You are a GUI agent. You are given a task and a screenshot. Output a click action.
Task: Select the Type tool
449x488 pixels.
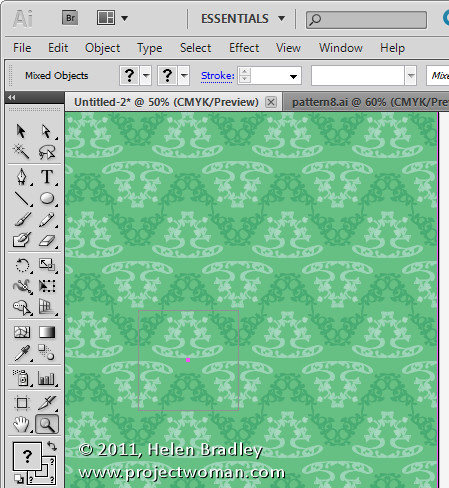(x=47, y=177)
